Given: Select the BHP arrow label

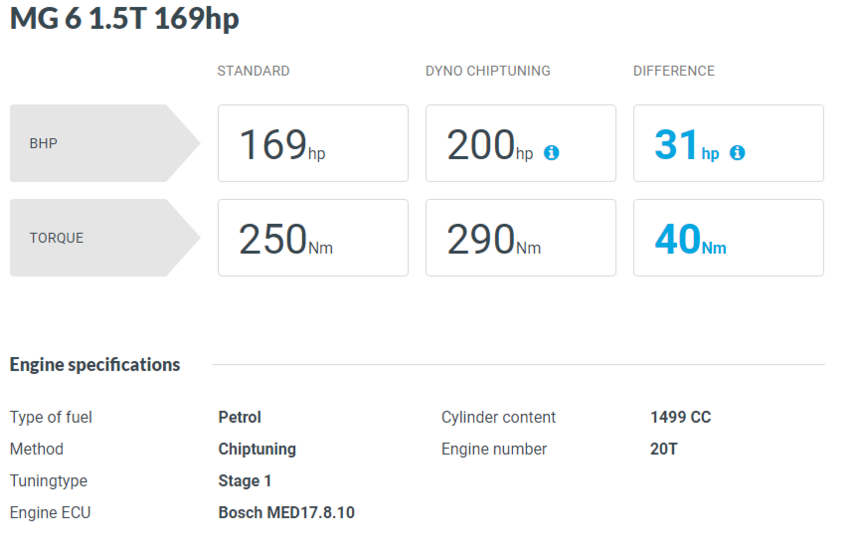Looking at the screenshot, I should click(105, 143).
